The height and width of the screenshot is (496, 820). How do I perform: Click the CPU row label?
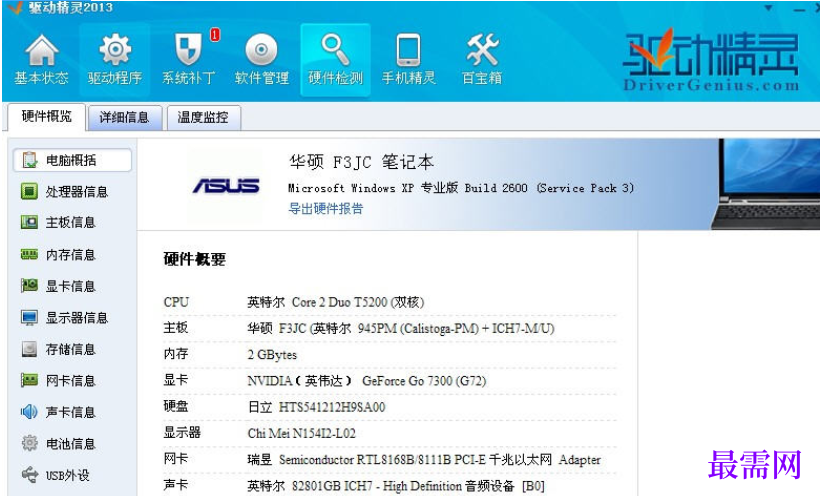coord(176,302)
